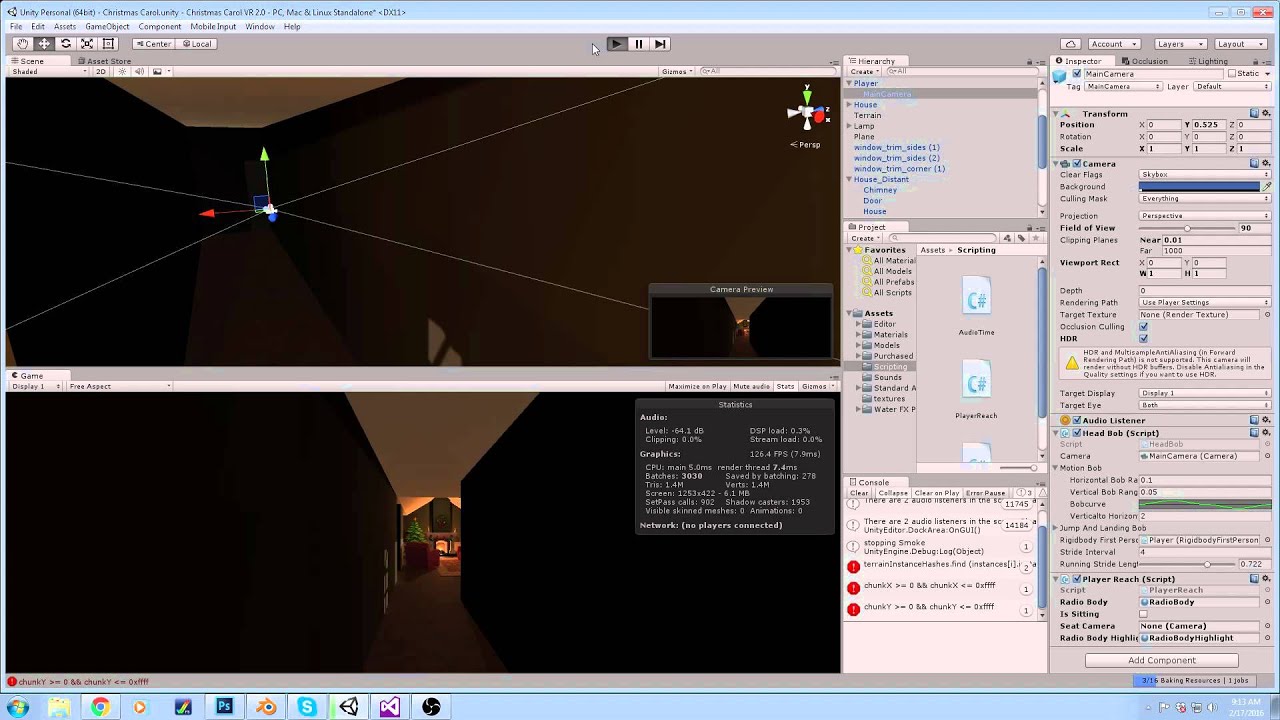This screenshot has height=720, width=1280.
Task: Select the Hand tool in toolbar
Action: pos(22,44)
